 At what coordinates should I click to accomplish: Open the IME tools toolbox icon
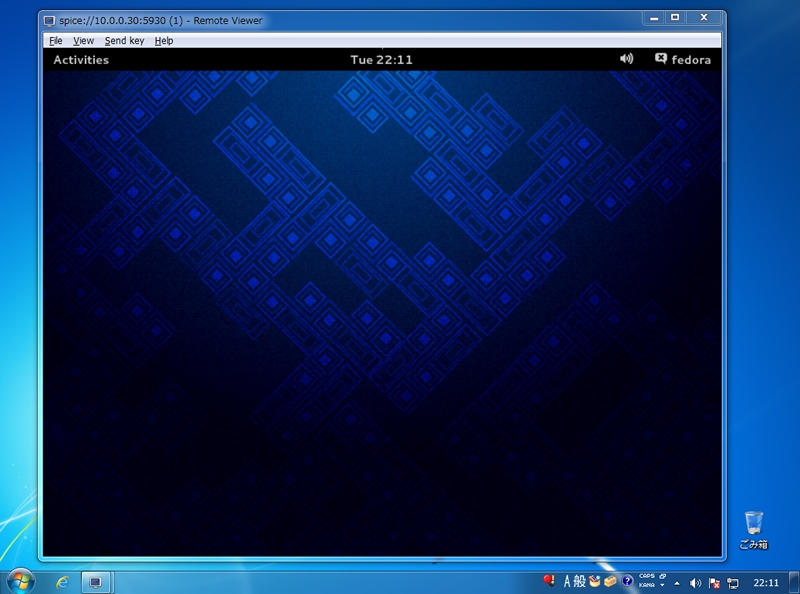(x=611, y=581)
